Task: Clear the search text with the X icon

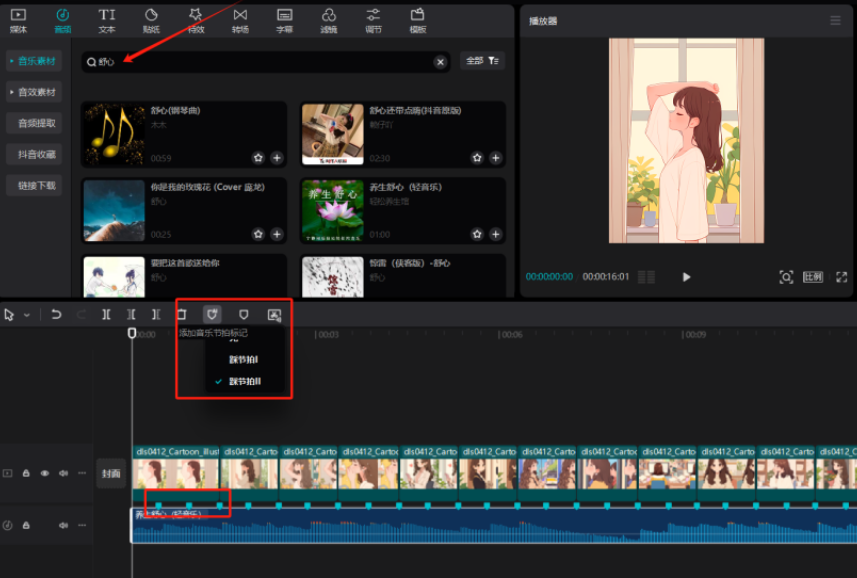Action: coord(440,62)
